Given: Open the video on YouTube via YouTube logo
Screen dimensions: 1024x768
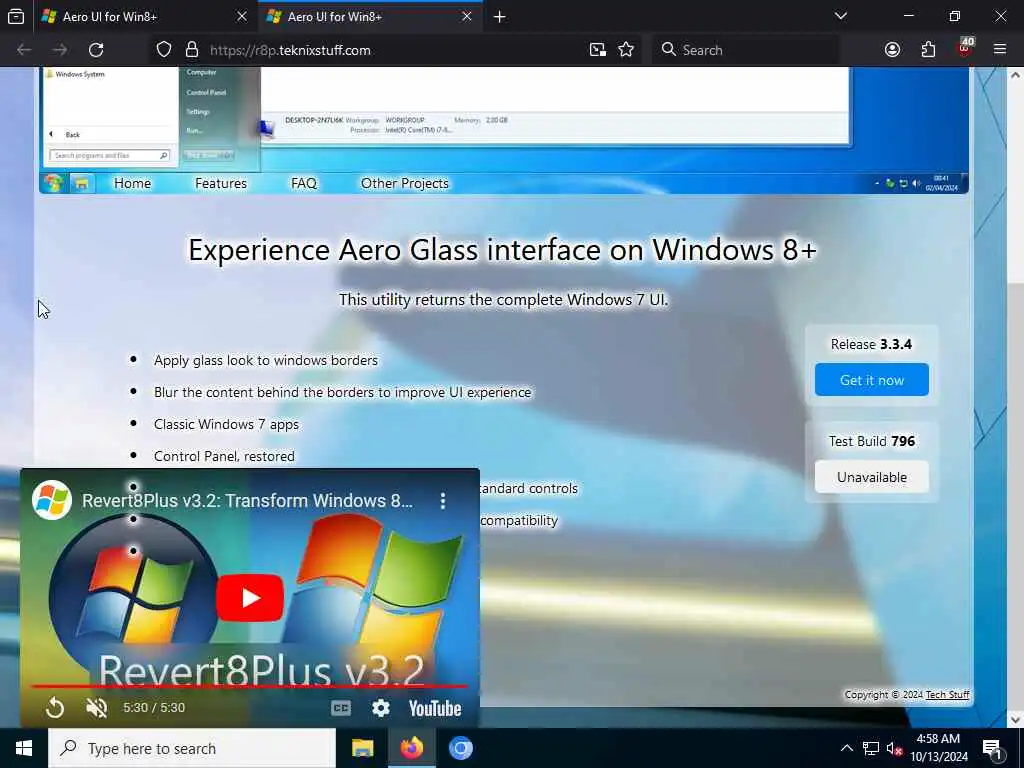Looking at the screenshot, I should (435, 708).
